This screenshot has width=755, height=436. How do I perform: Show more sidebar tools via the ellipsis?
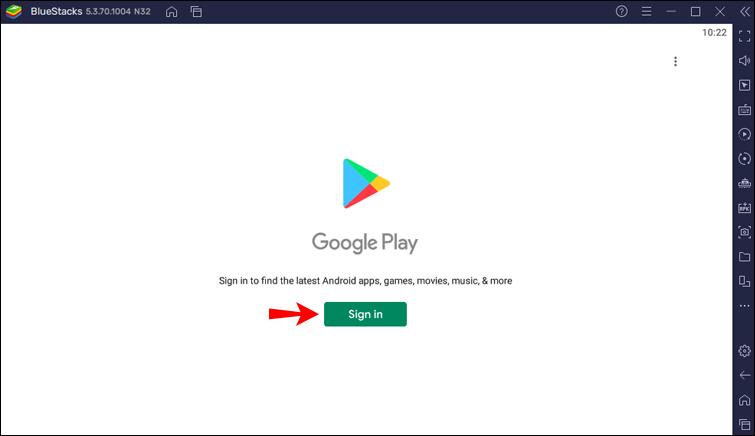point(744,306)
